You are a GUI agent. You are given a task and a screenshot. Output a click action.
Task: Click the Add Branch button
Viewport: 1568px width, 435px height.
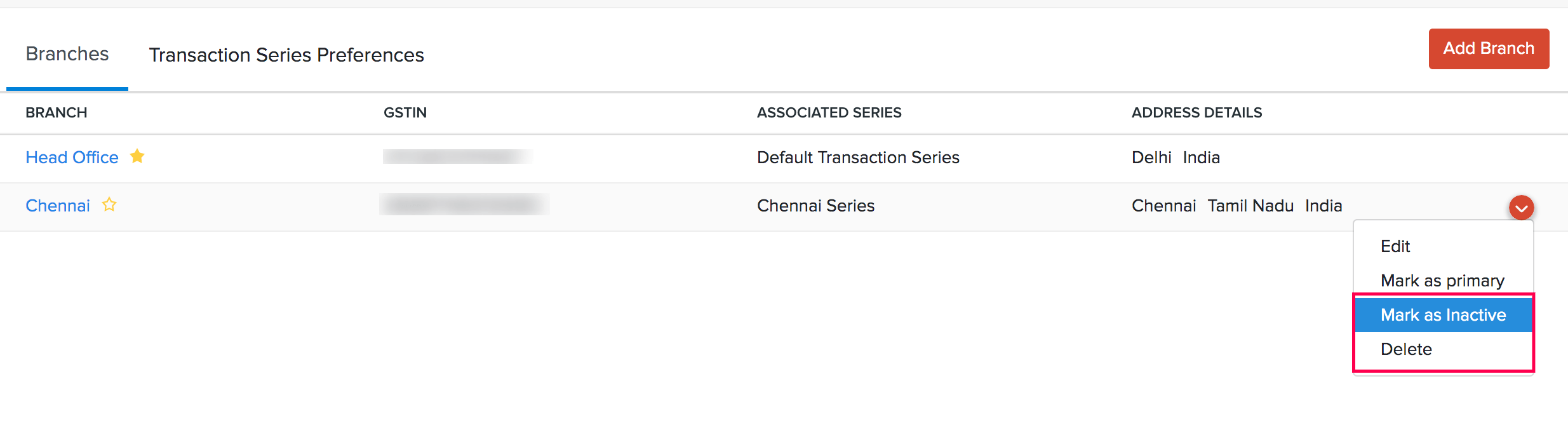click(x=1488, y=49)
